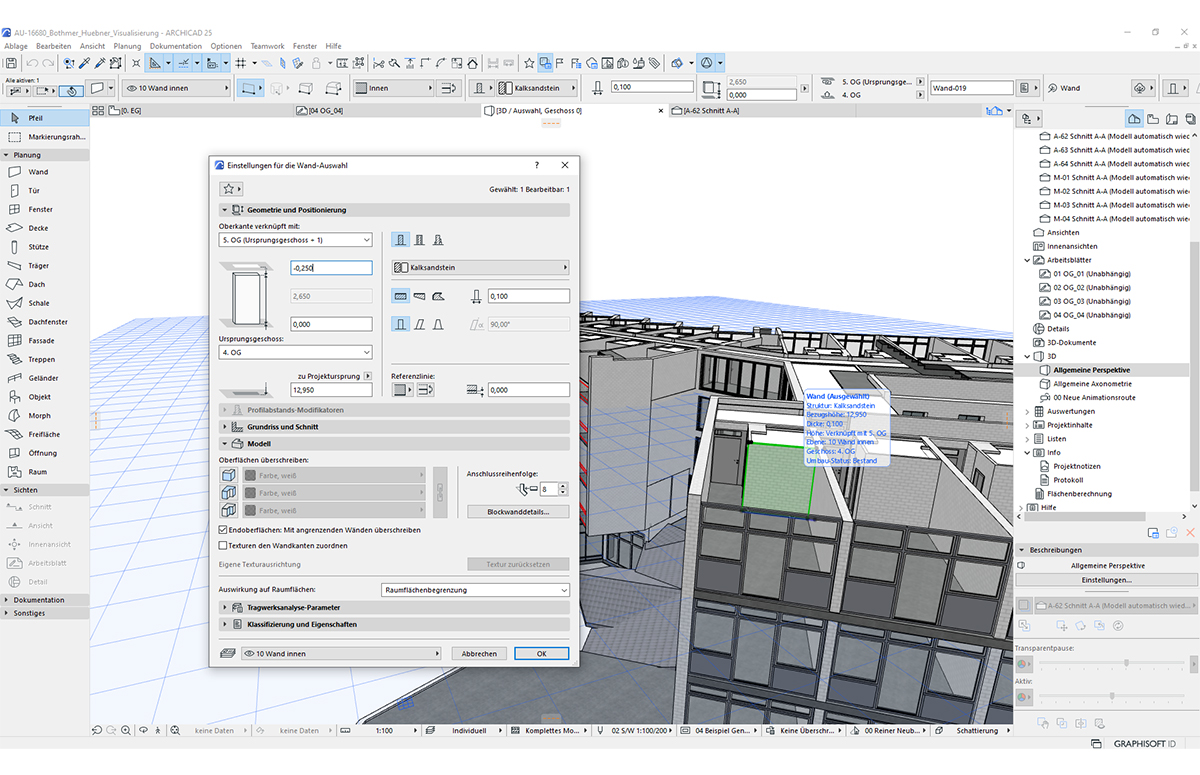This screenshot has width=1200, height=775.
Task: Uncheck Endoberflächen mit angrenzenden Wänden überschreiben
Action: [x=223, y=530]
